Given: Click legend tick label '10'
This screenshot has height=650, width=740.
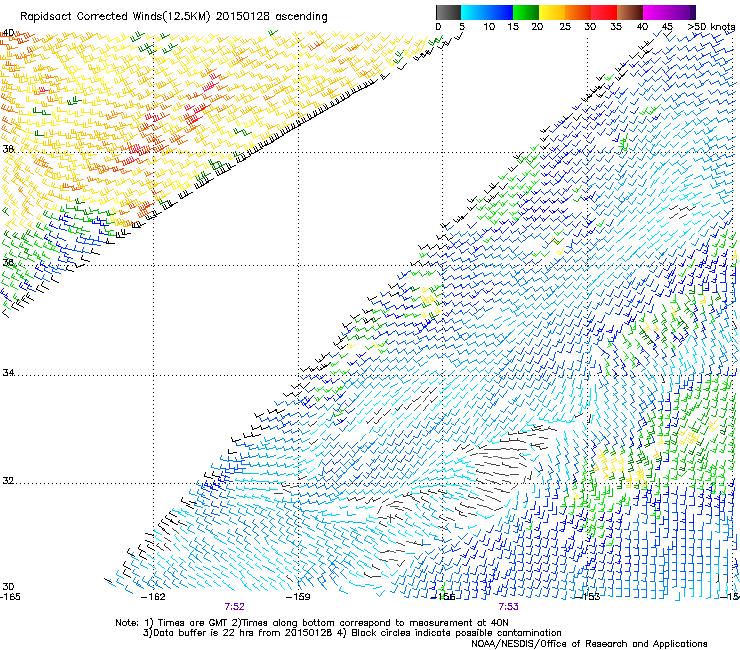Looking at the screenshot, I should point(489,27).
